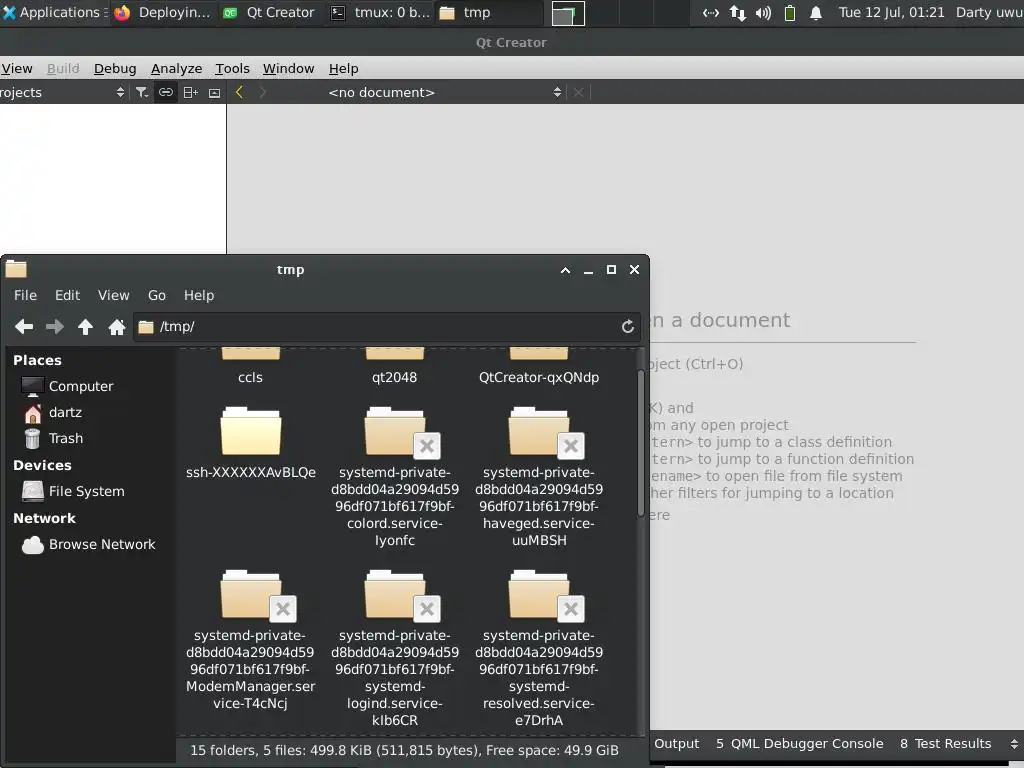Click the clock Tue 12 Jul, 01:21
Screen dimensions: 1024x768
(891, 12)
